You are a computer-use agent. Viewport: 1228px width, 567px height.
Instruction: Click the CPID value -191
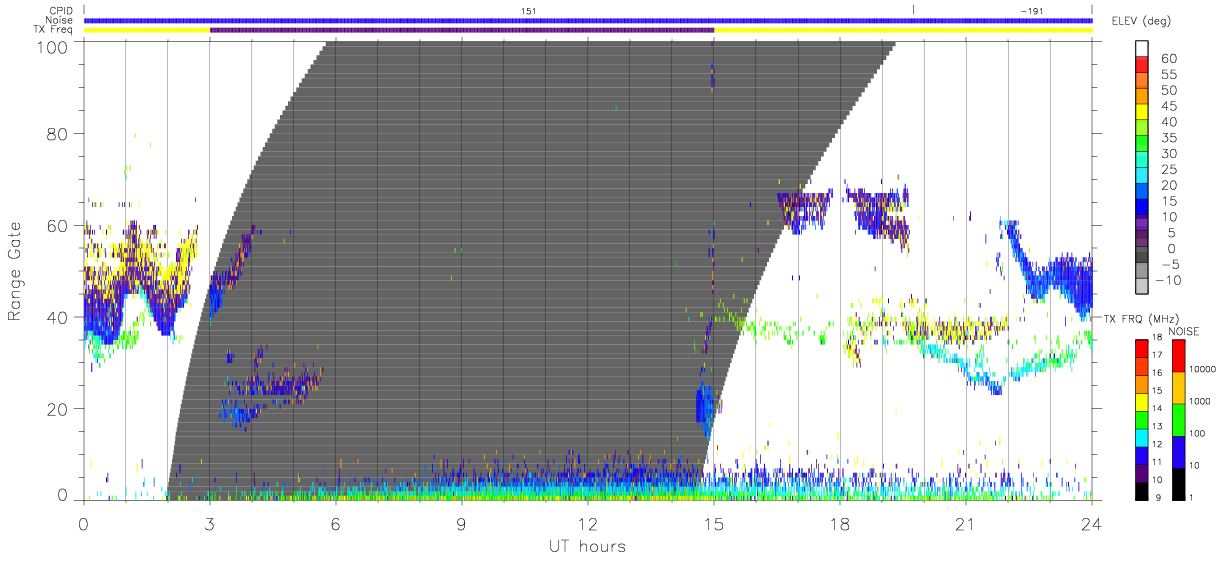point(1030,10)
